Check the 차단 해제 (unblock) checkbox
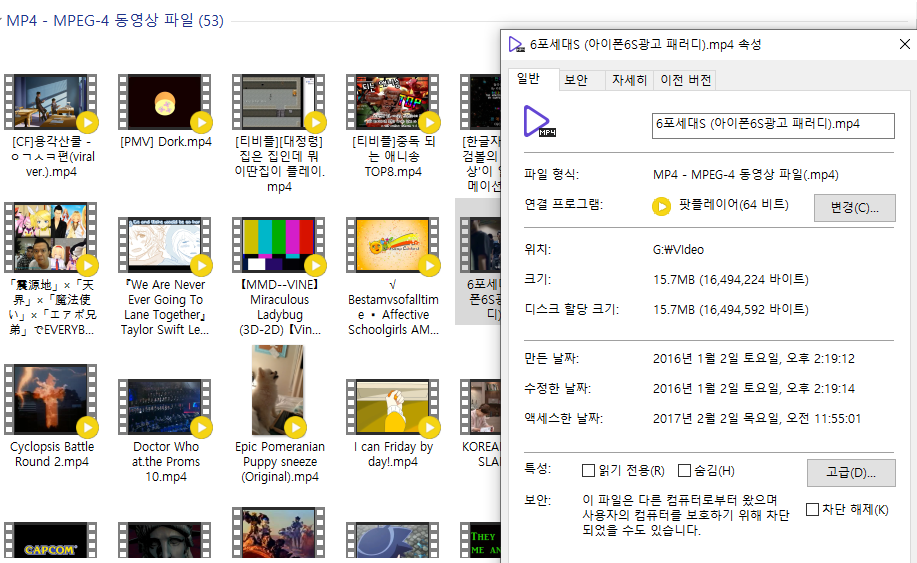The image size is (917, 563). pyautogui.click(x=812, y=509)
